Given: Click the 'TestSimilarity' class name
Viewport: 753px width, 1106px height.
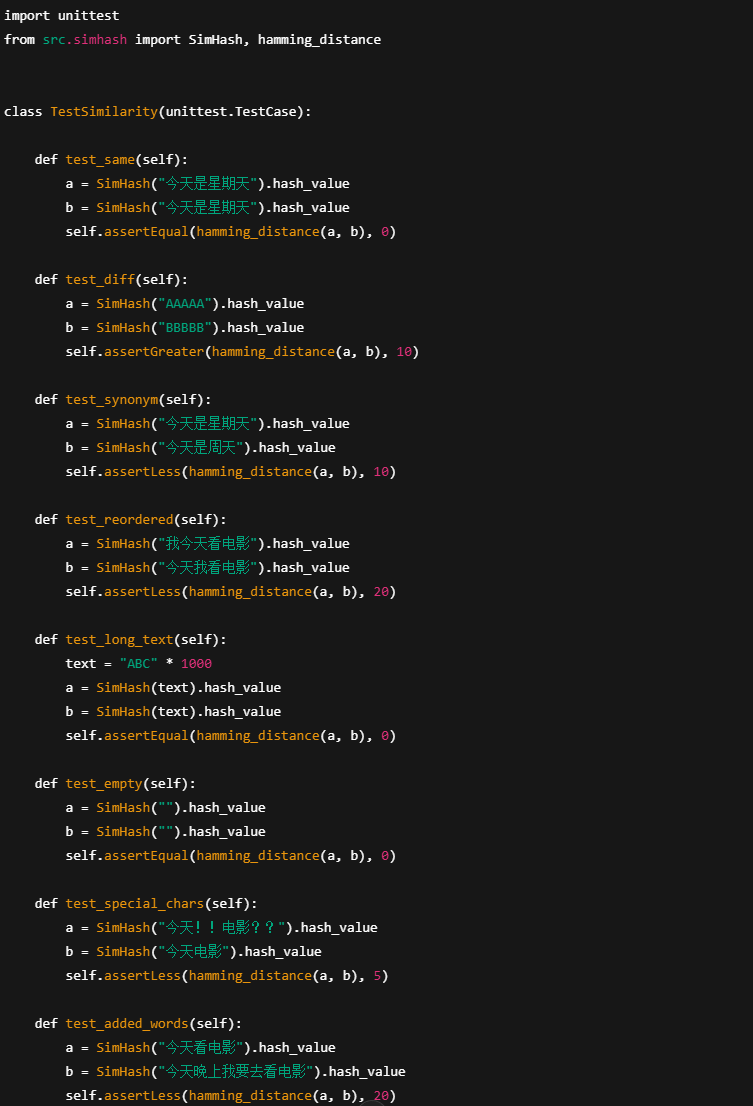Looking at the screenshot, I should click(x=104, y=111).
